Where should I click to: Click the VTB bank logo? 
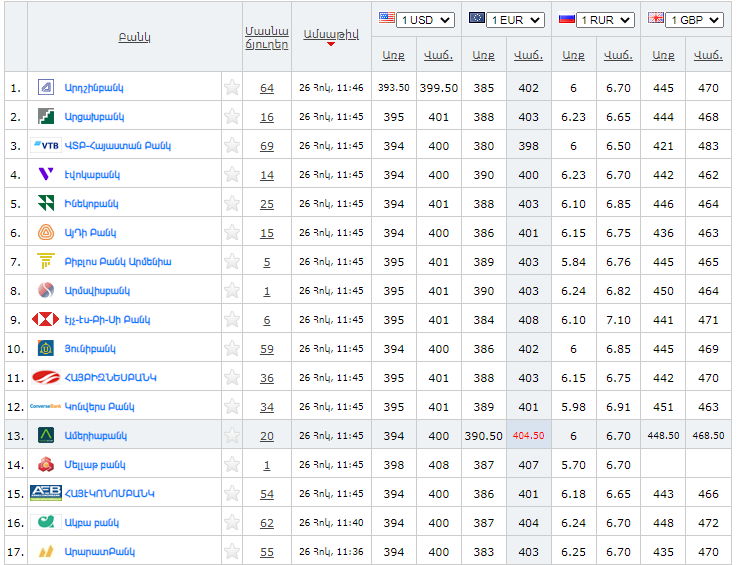click(x=46, y=145)
